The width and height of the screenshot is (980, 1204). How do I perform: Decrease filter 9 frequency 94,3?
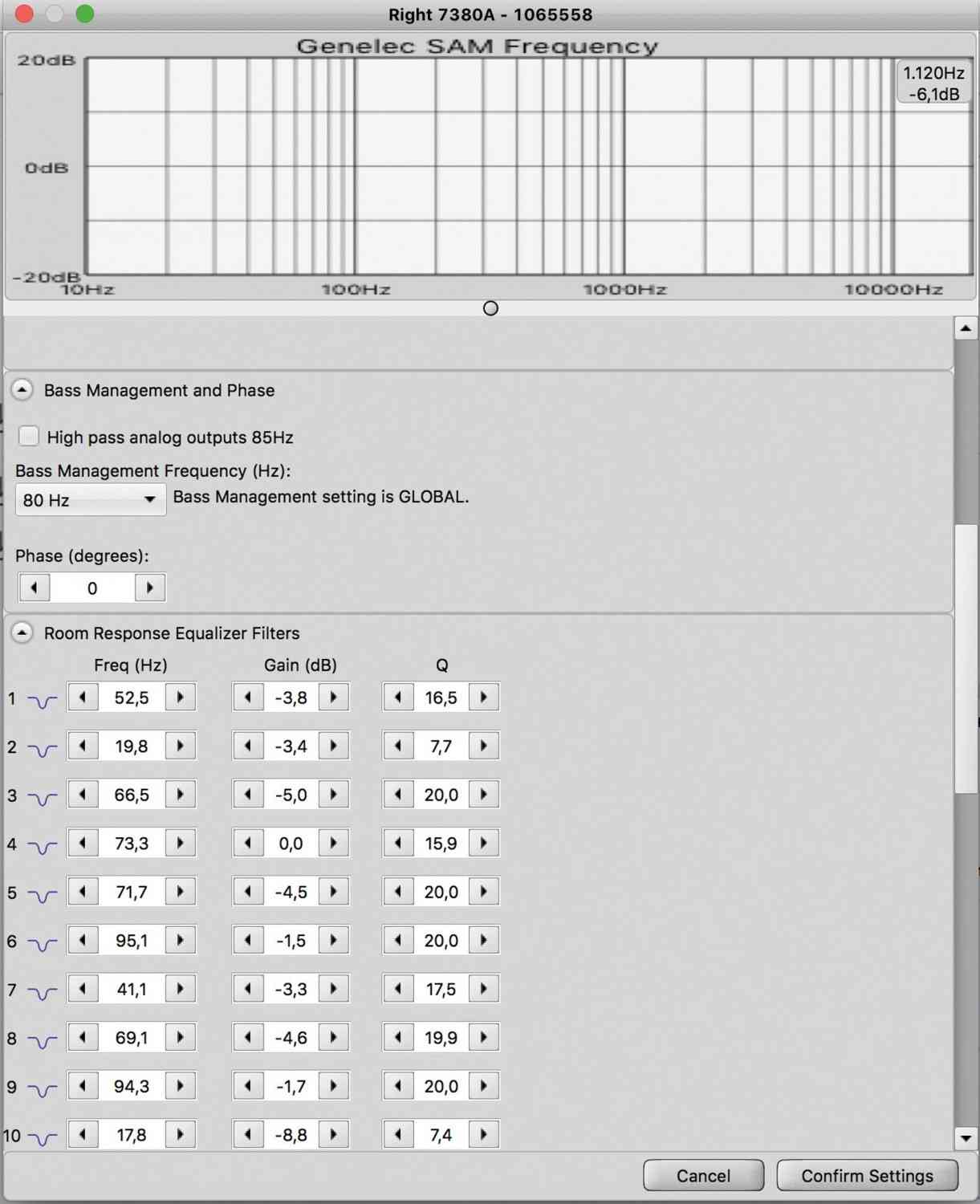coord(83,1085)
